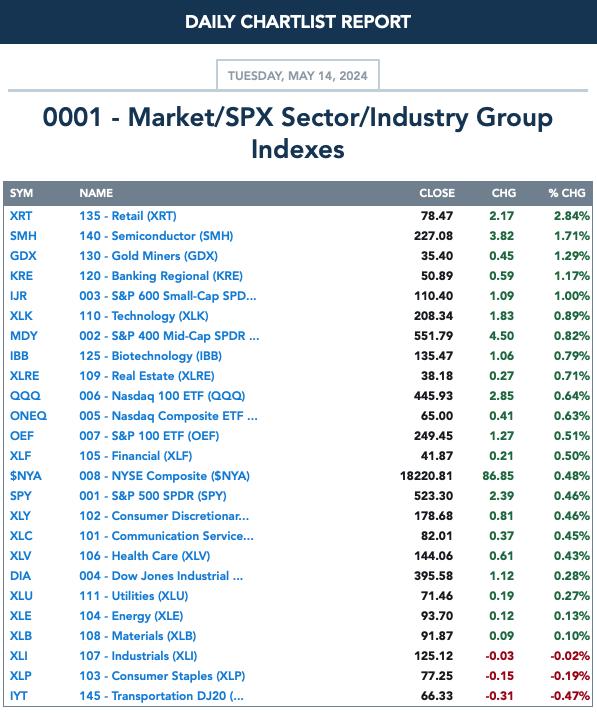The height and width of the screenshot is (713, 597).
Task: Select the XLP symbol link
Action: pyautogui.click(x=20, y=676)
